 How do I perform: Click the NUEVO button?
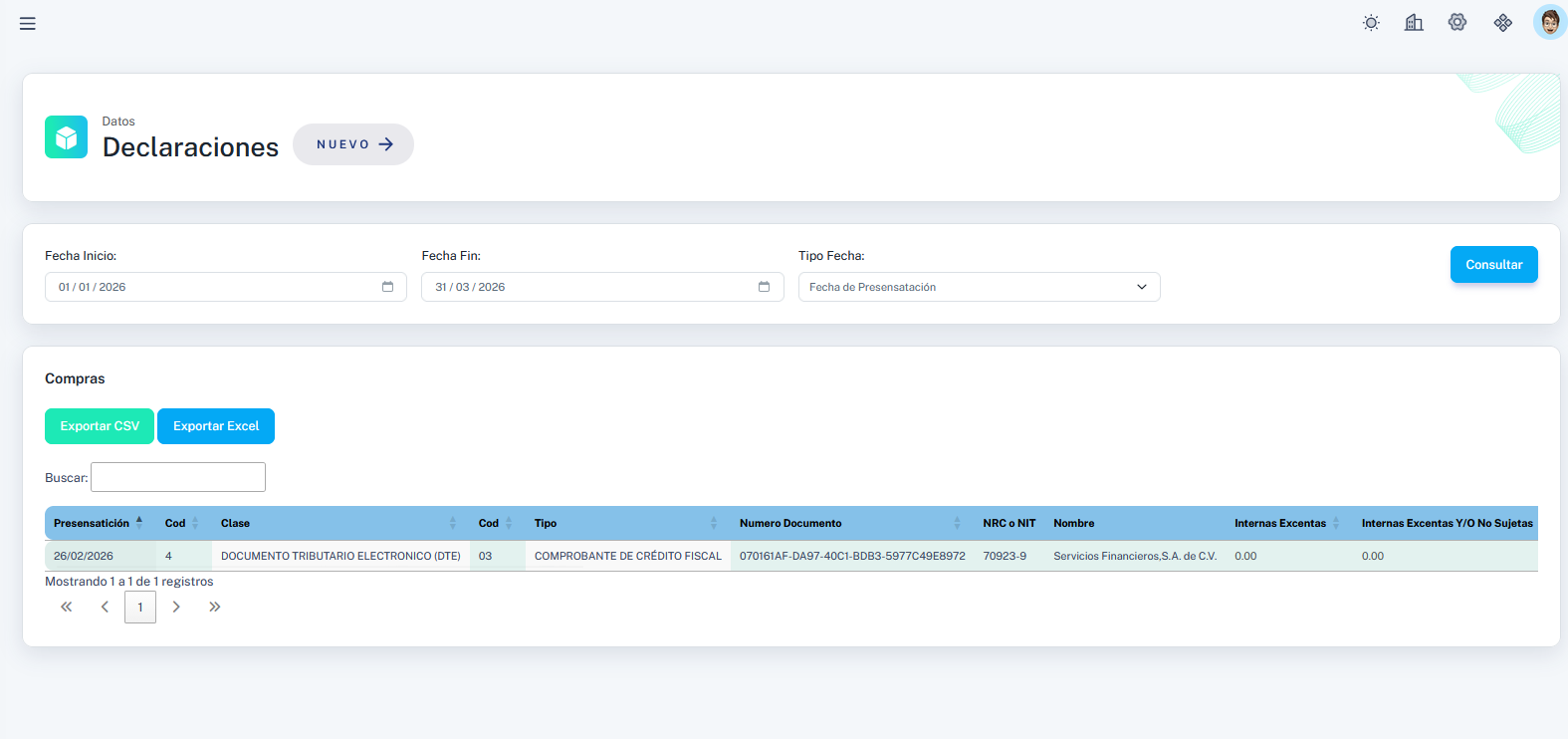353,144
